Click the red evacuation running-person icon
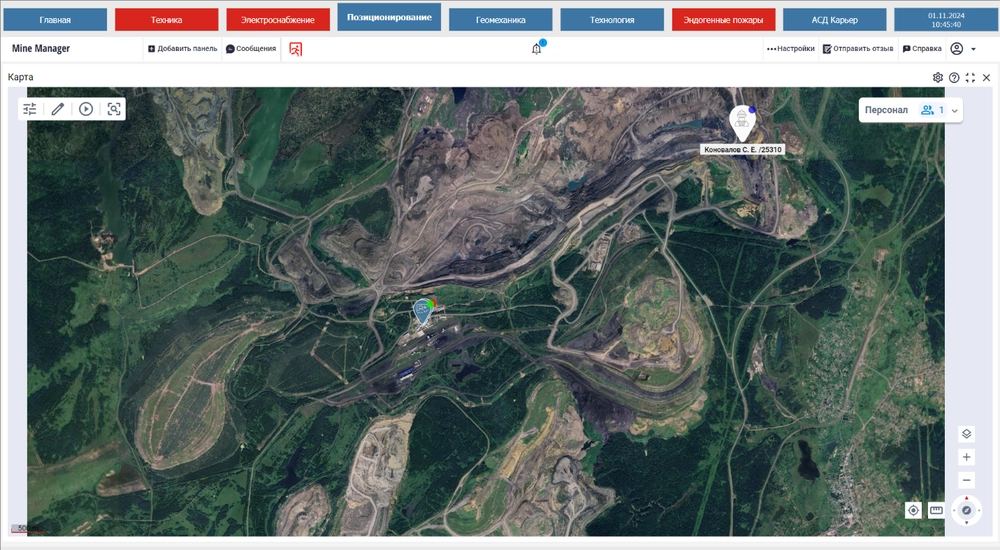The image size is (1000, 550). coord(295,49)
